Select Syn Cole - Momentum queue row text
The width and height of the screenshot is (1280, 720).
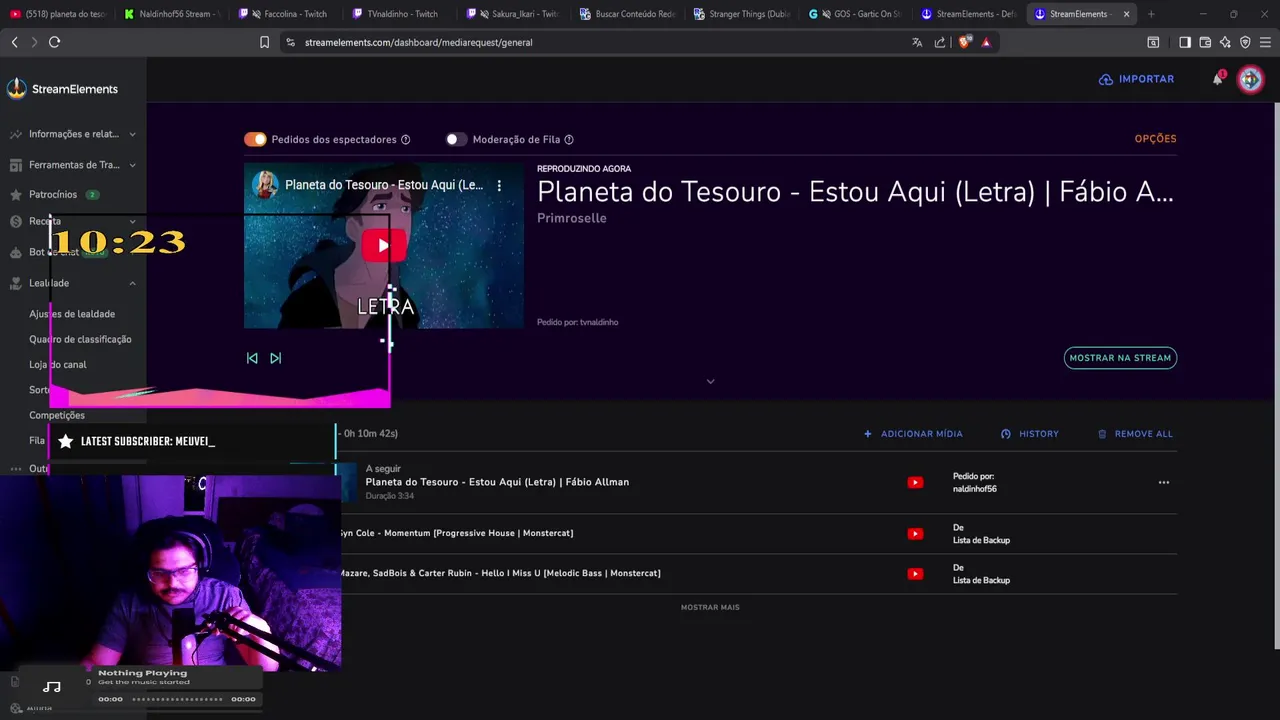tap(456, 533)
